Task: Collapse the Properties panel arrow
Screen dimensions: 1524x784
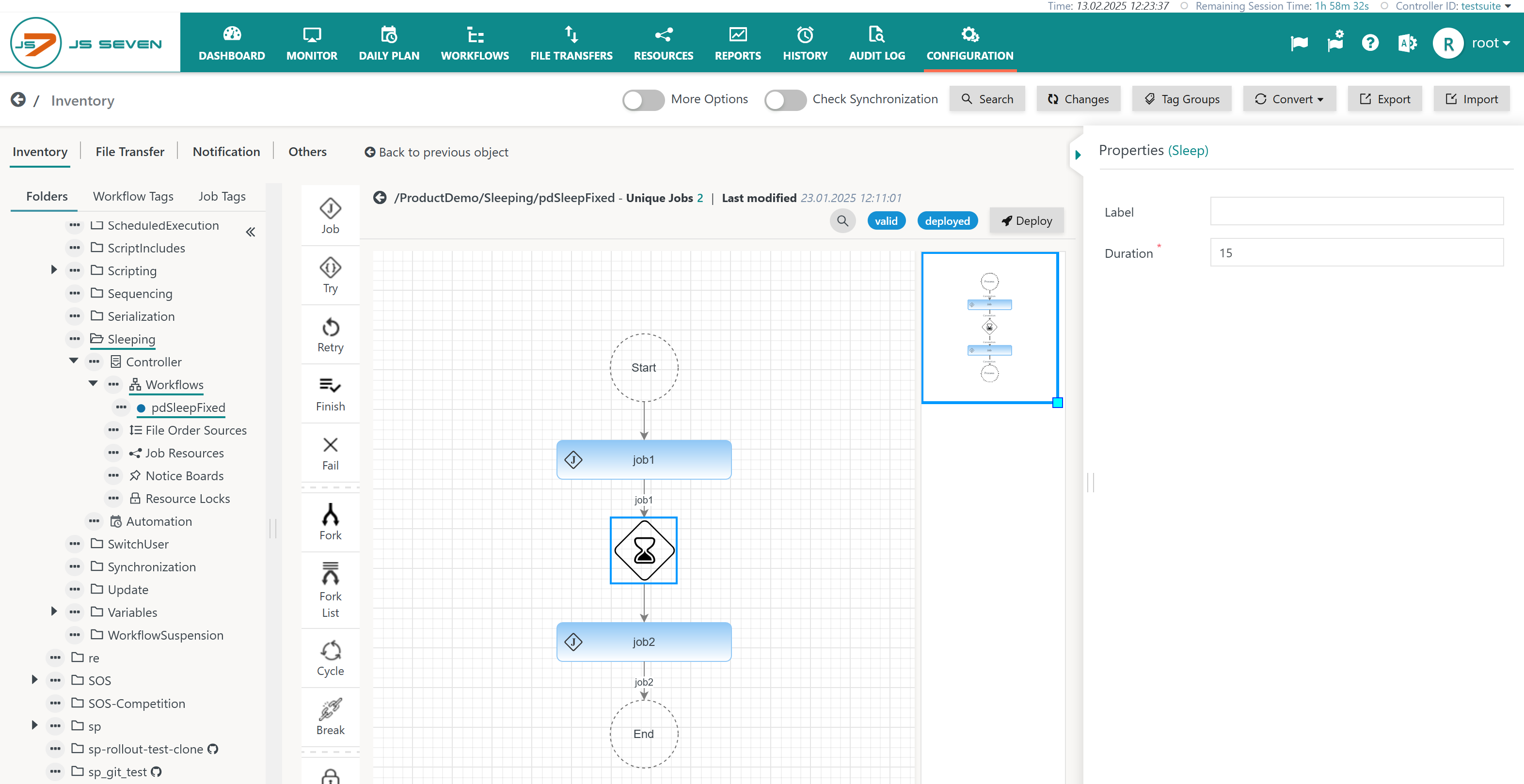Action: [1078, 155]
